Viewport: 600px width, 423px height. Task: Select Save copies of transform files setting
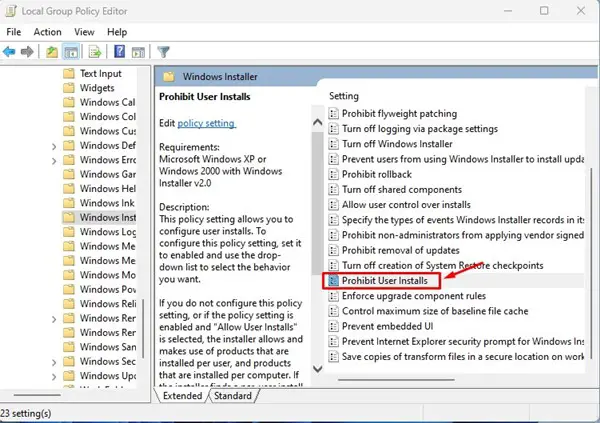pyautogui.click(x=456, y=356)
